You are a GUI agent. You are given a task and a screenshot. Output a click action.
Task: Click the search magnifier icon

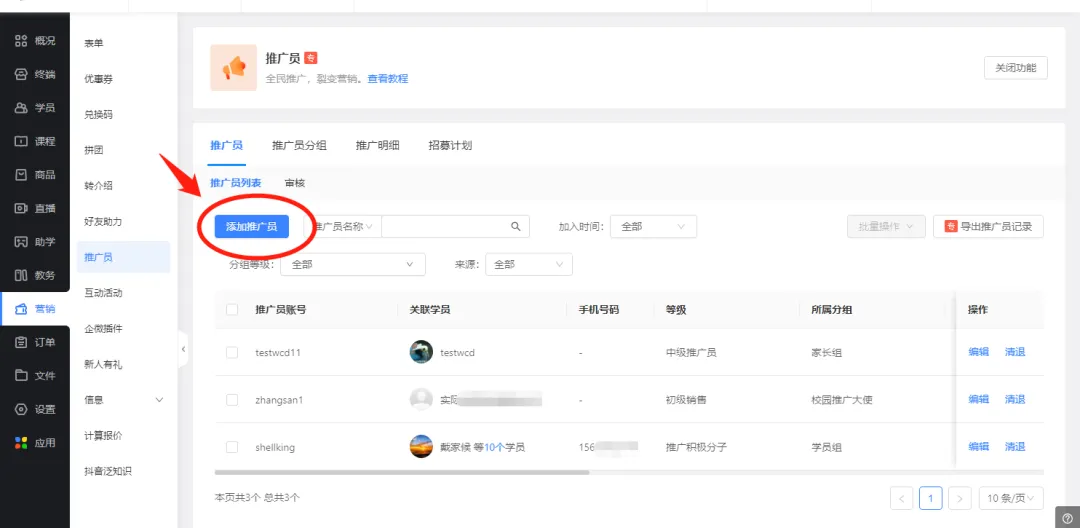click(x=516, y=227)
